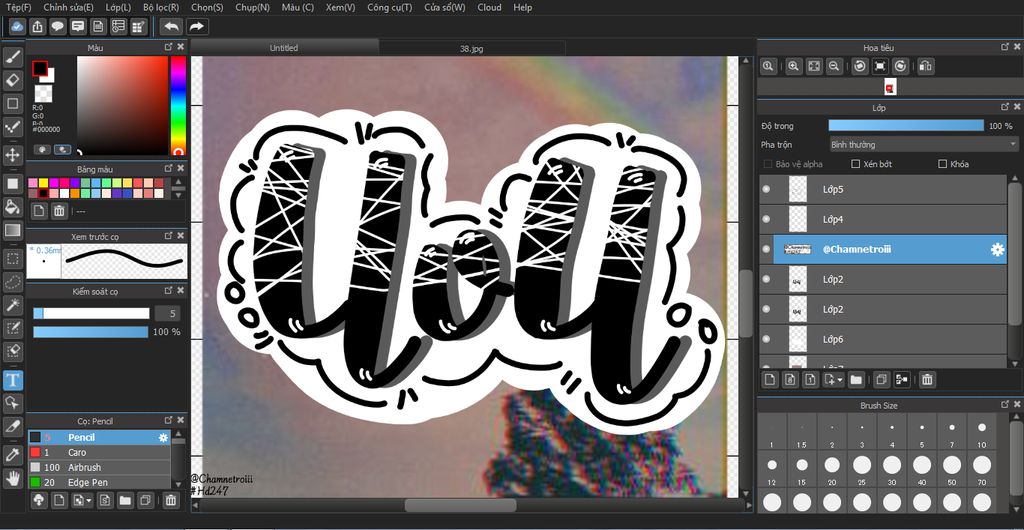
Task: Select the Hand tool
Action: (12, 478)
